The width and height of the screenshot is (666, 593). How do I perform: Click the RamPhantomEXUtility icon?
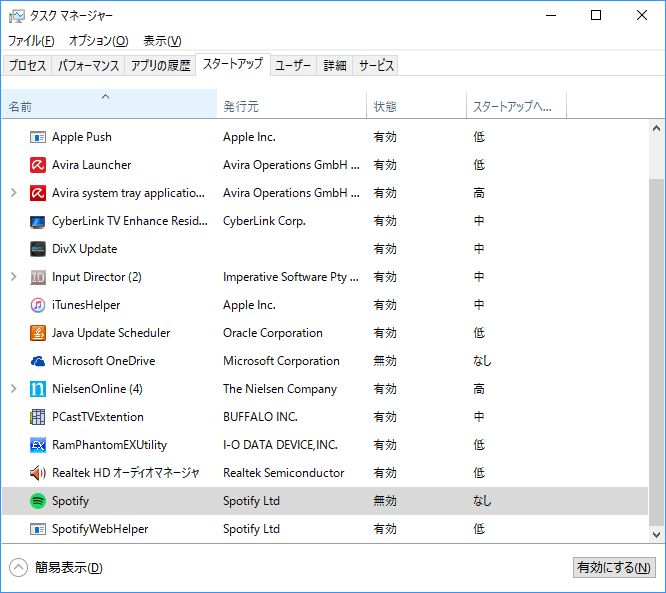tap(38, 445)
